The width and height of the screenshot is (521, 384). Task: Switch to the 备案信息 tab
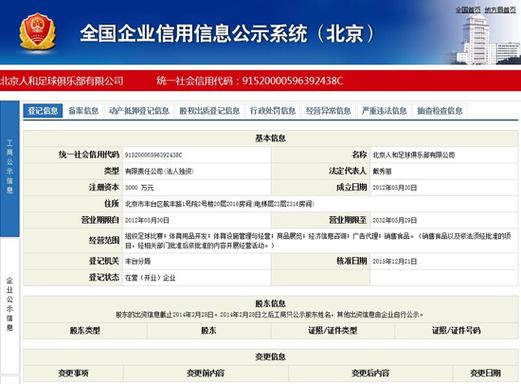click(x=83, y=111)
